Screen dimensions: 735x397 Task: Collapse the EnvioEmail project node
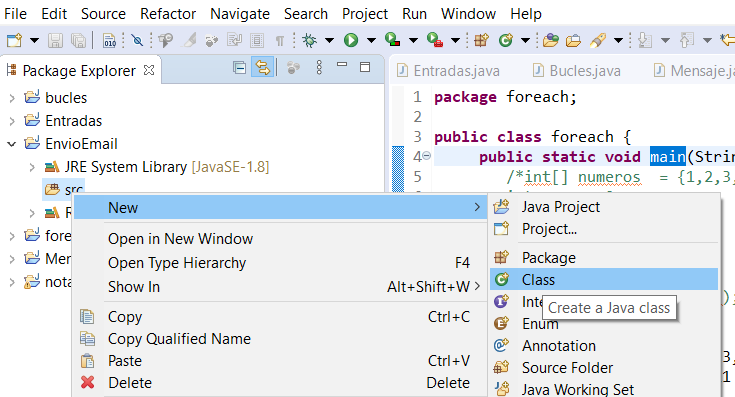(x=12, y=144)
